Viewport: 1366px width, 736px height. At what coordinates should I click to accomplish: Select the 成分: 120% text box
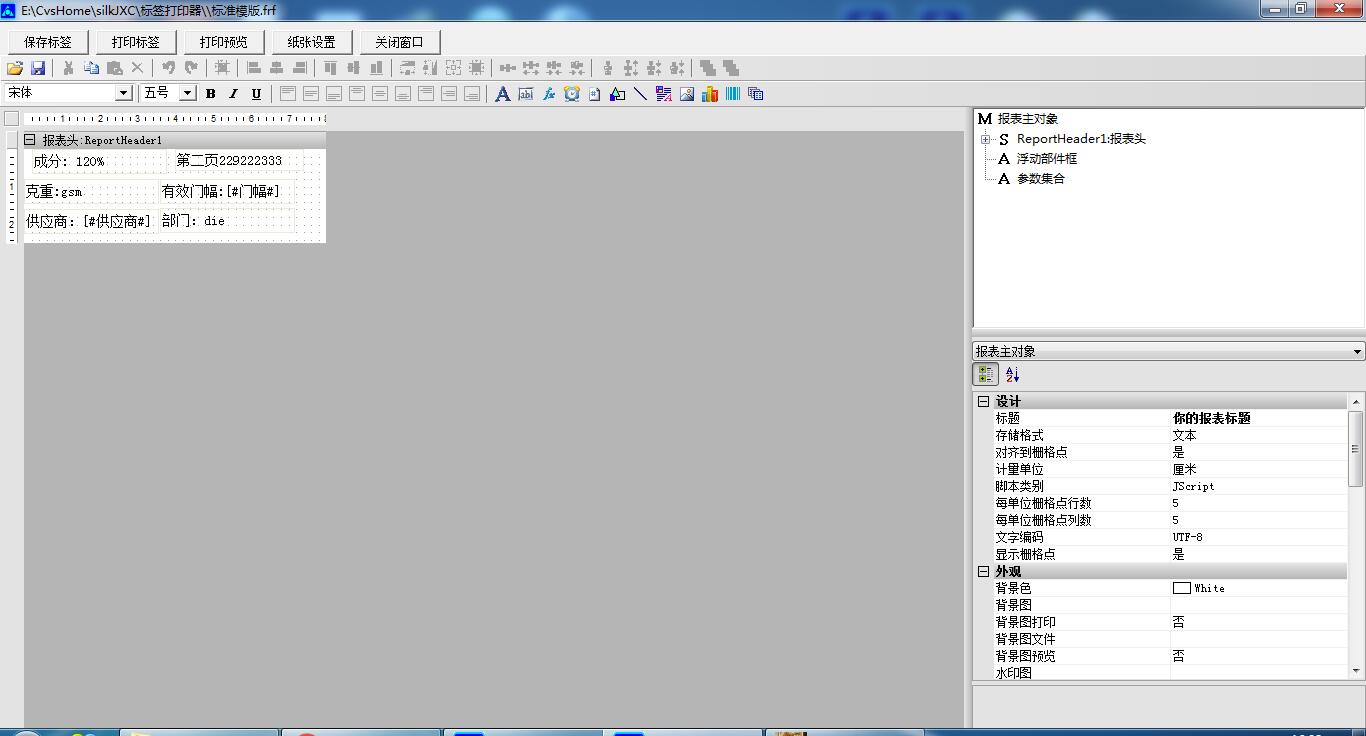[x=98, y=161]
